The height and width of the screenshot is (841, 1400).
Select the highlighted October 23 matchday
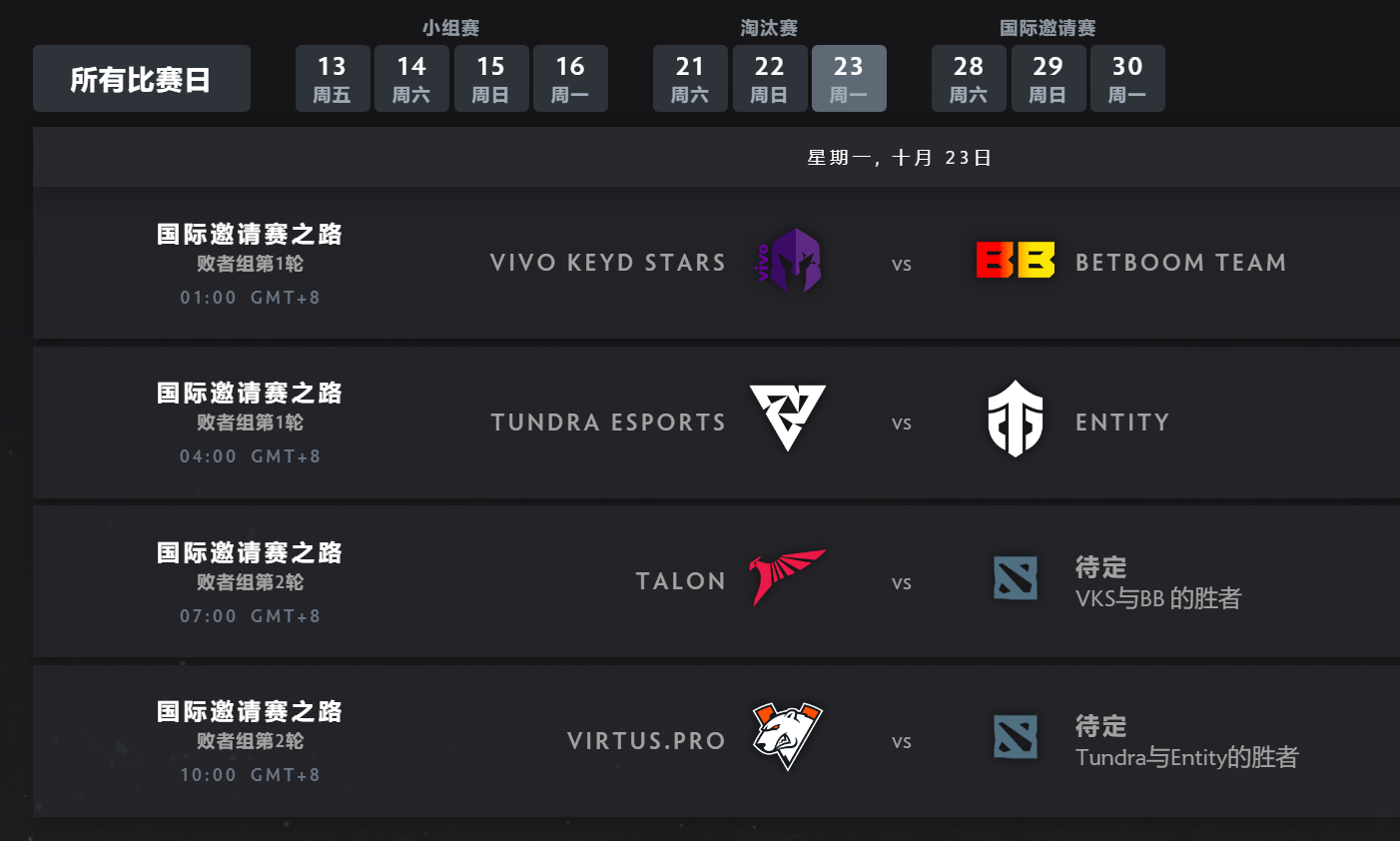[849, 78]
